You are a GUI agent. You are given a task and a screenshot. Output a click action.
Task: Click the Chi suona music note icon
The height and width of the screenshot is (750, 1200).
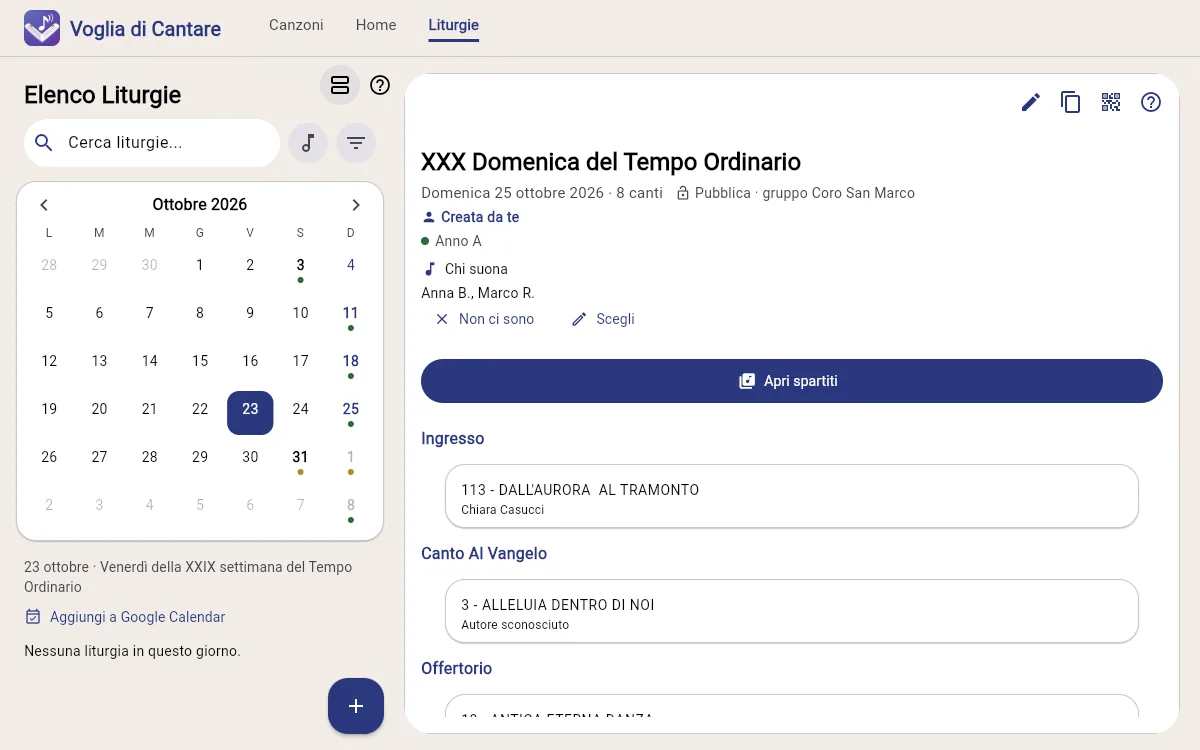429,269
